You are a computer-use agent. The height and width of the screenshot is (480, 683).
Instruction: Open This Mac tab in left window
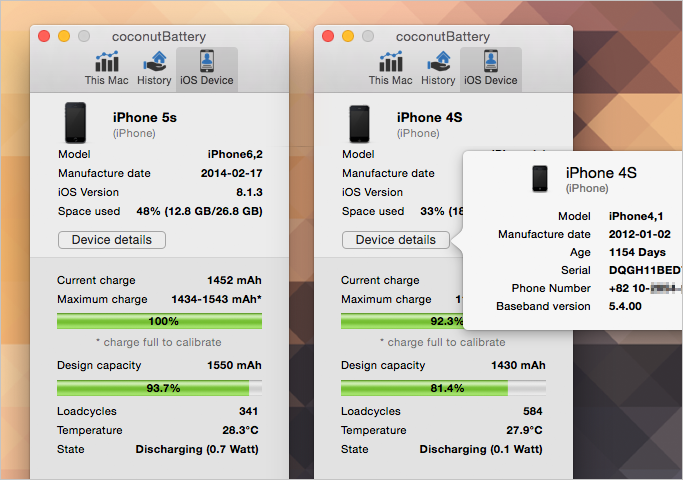tap(107, 68)
